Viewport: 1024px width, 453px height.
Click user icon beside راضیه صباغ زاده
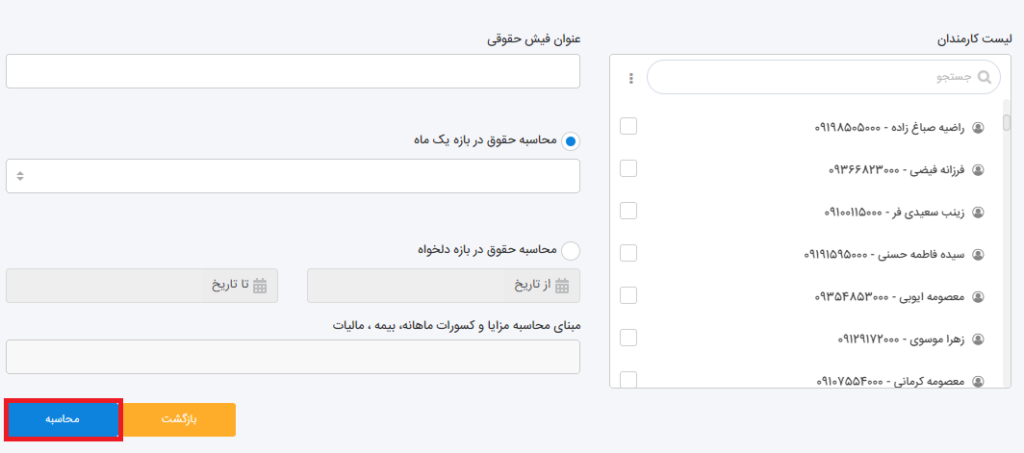(x=978, y=128)
